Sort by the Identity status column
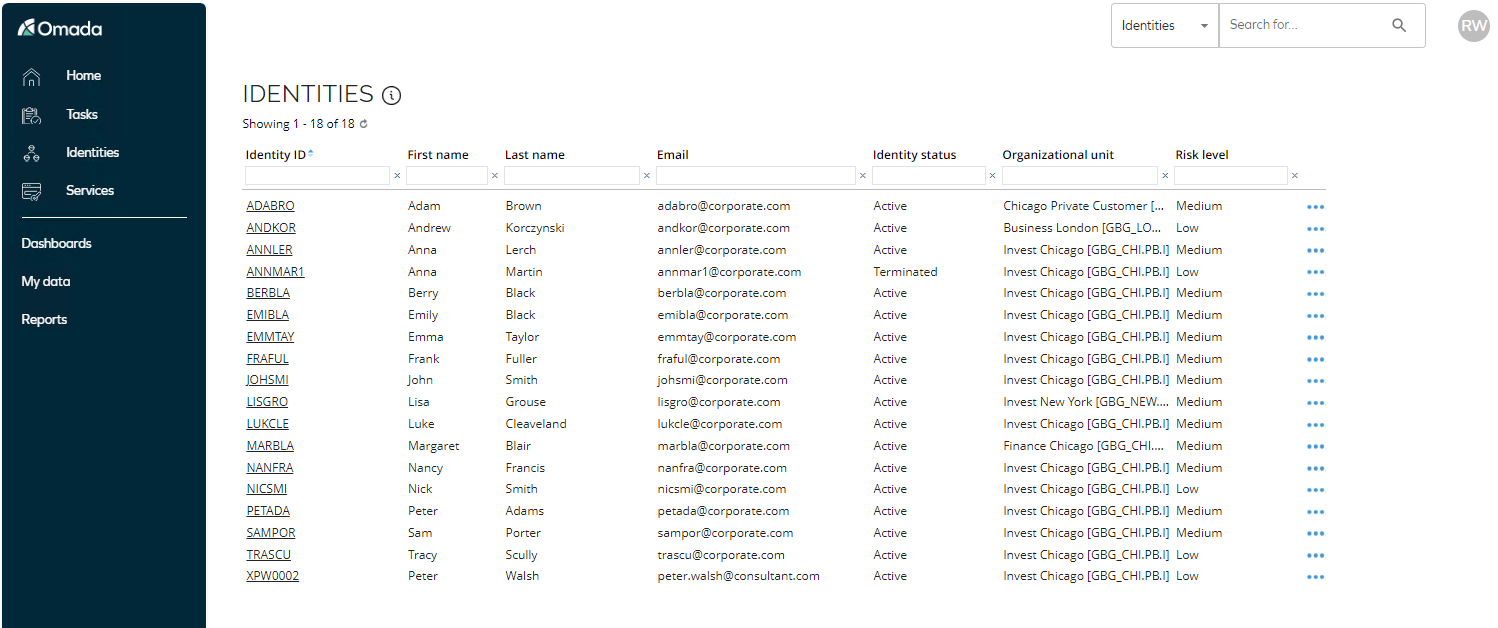The image size is (1498, 628). coord(914,155)
